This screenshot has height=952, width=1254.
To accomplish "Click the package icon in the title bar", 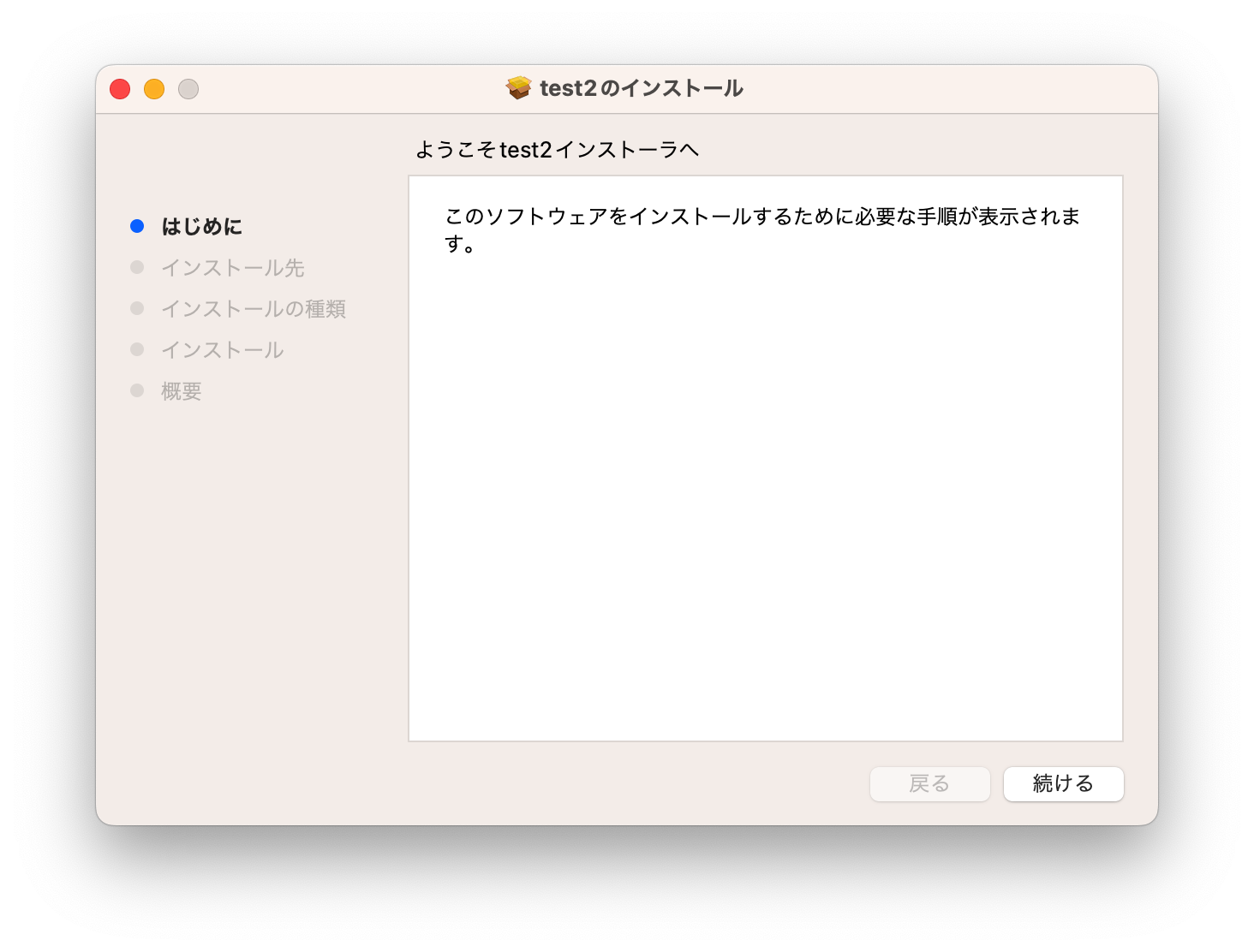I will [x=518, y=86].
